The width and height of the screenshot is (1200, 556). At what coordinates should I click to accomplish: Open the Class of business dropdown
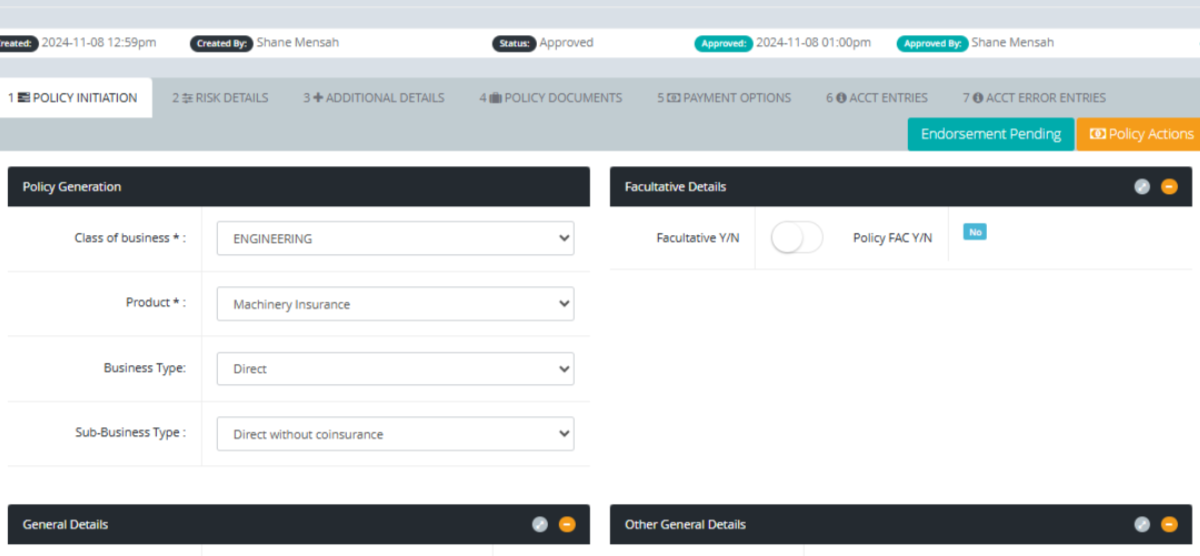click(x=395, y=239)
